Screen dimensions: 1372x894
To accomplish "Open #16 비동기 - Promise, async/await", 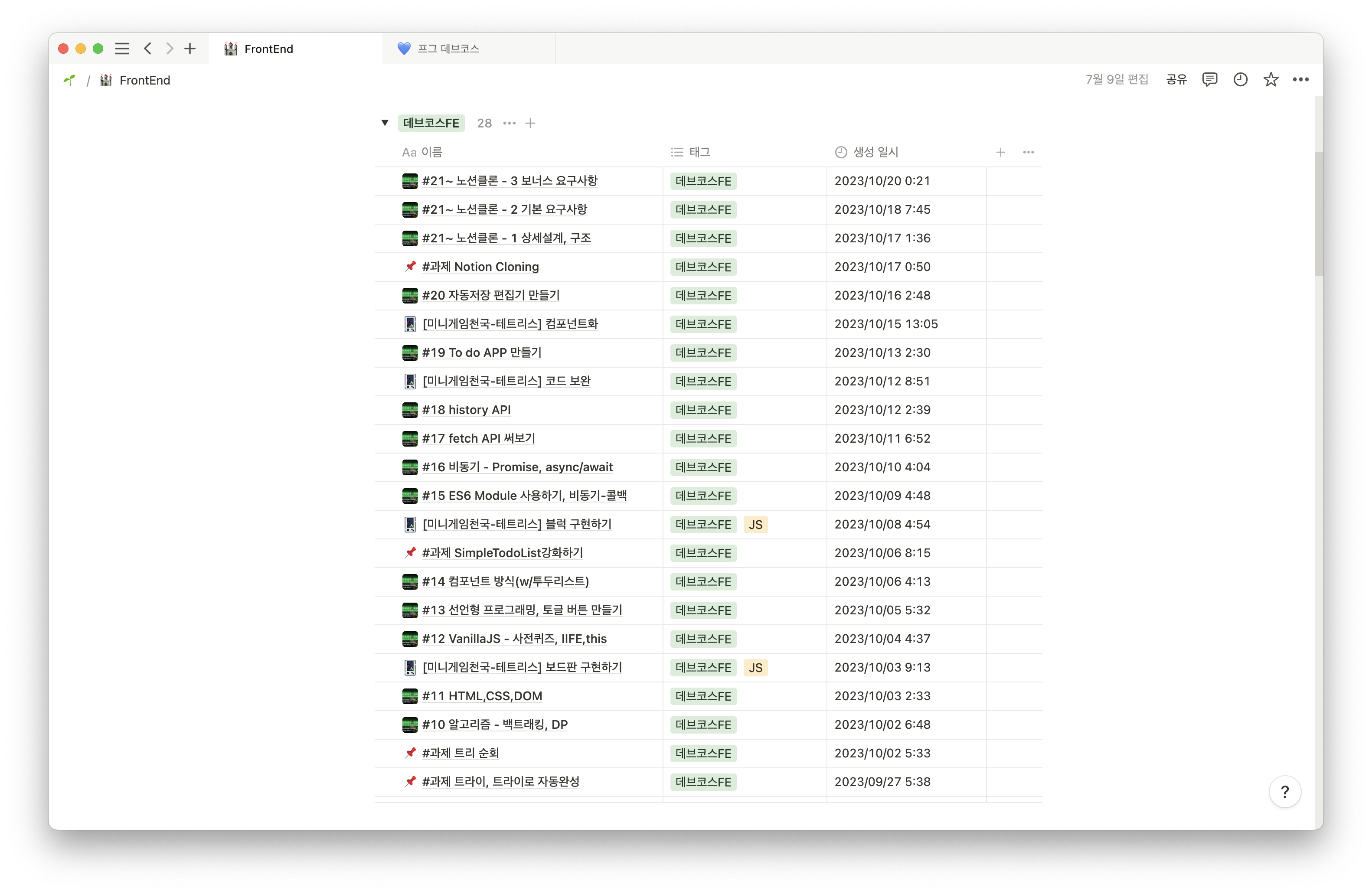I will pos(517,467).
